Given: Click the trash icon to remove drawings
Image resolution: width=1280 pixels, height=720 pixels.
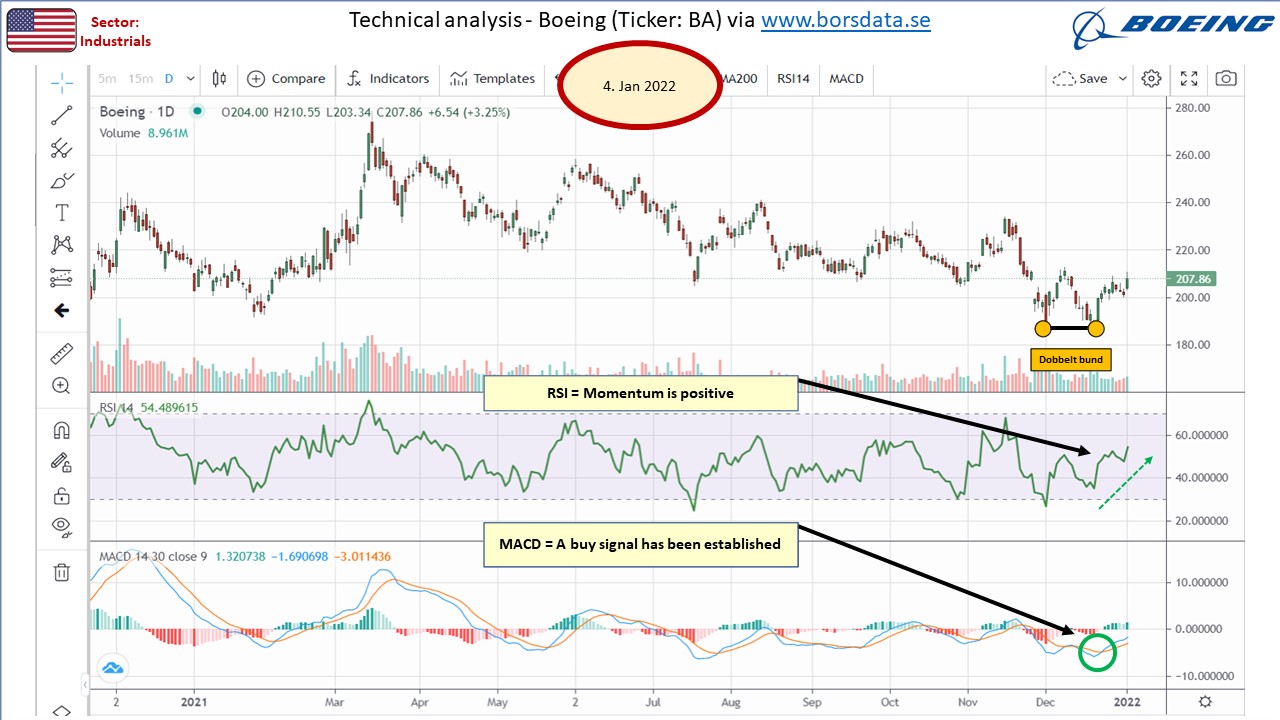Looking at the screenshot, I should coord(61,572).
